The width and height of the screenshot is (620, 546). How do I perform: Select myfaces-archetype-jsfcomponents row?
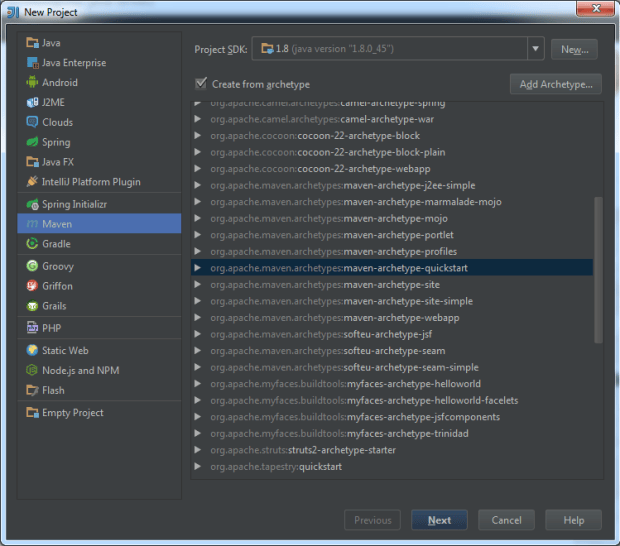click(x=391, y=417)
